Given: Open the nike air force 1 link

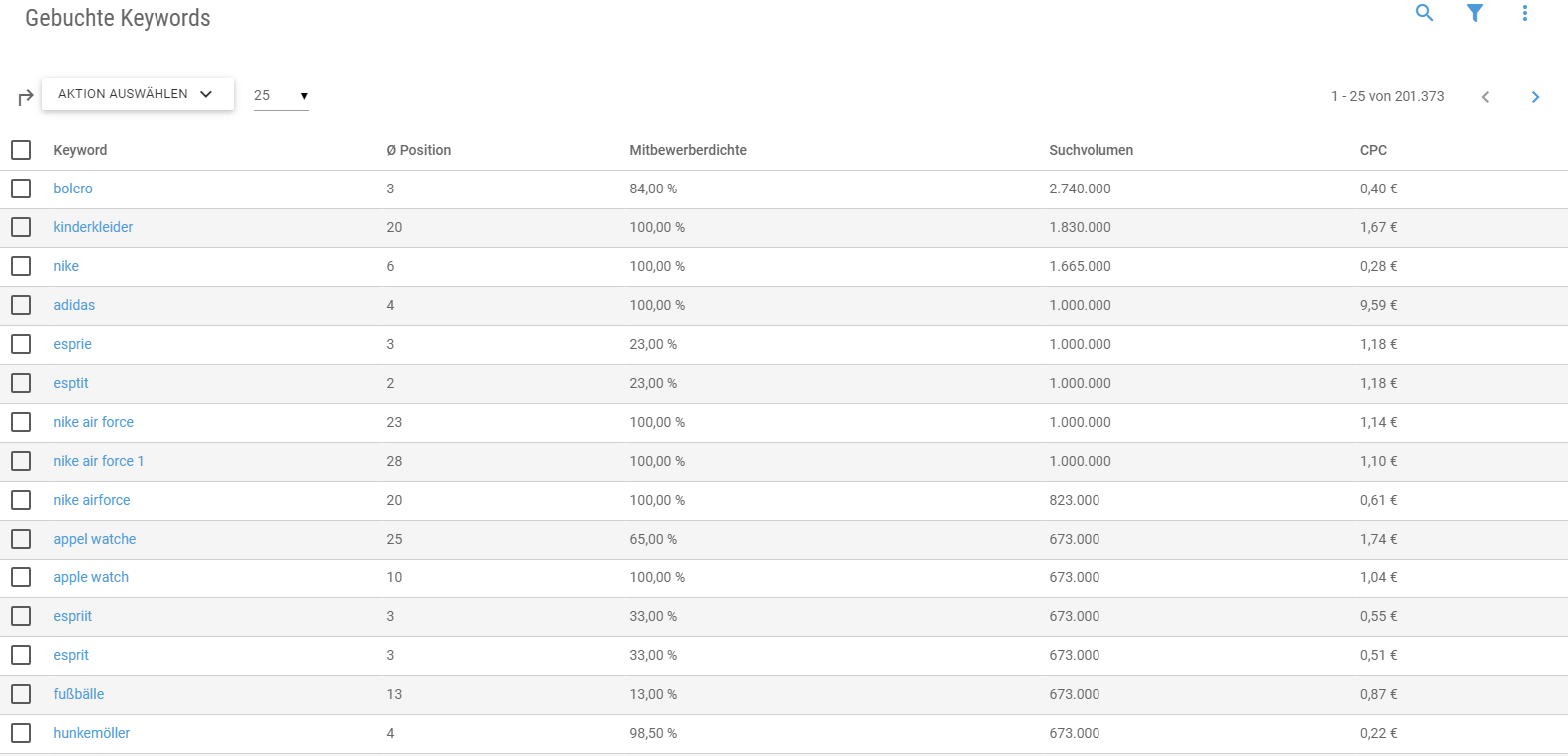Looking at the screenshot, I should pyautogui.click(x=99, y=461).
